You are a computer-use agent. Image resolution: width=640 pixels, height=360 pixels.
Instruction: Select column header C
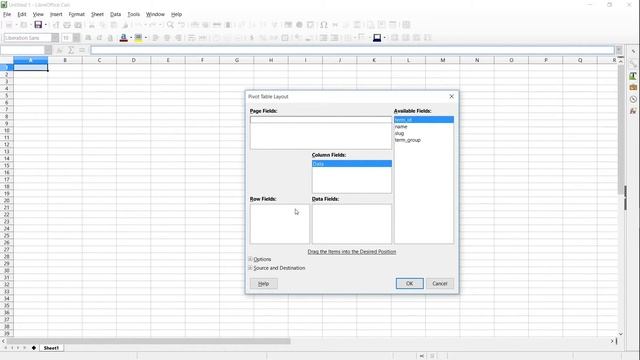pyautogui.click(x=99, y=60)
